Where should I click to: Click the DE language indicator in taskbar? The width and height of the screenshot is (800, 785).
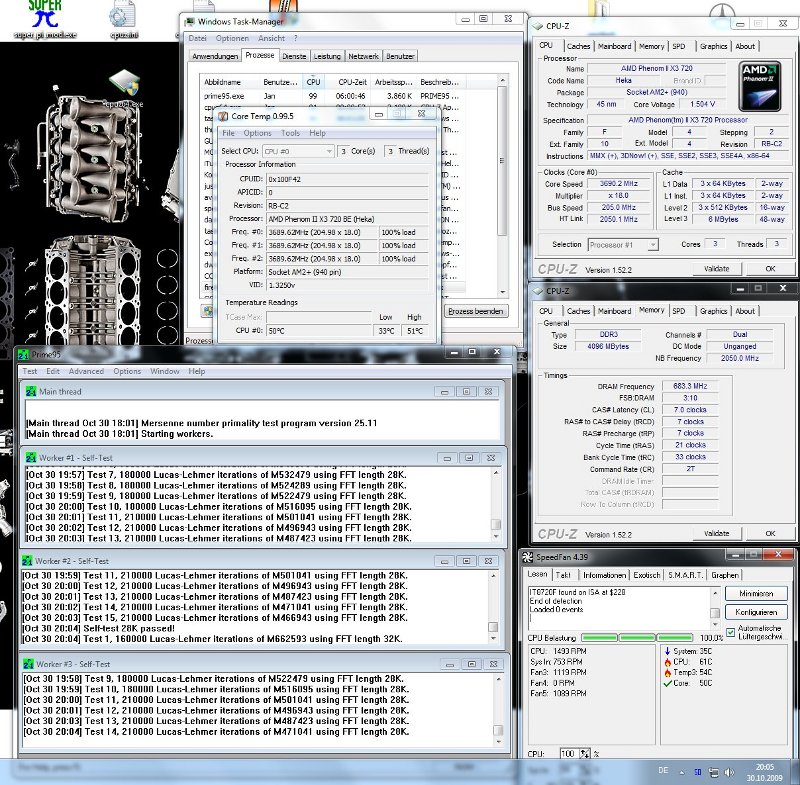(663, 771)
